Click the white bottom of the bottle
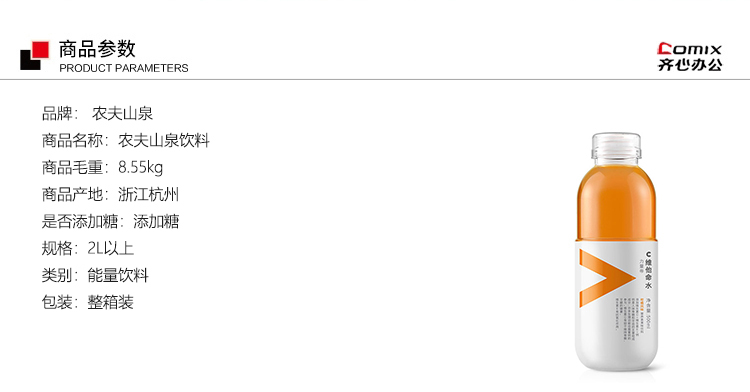The image size is (750, 392). 616,356
